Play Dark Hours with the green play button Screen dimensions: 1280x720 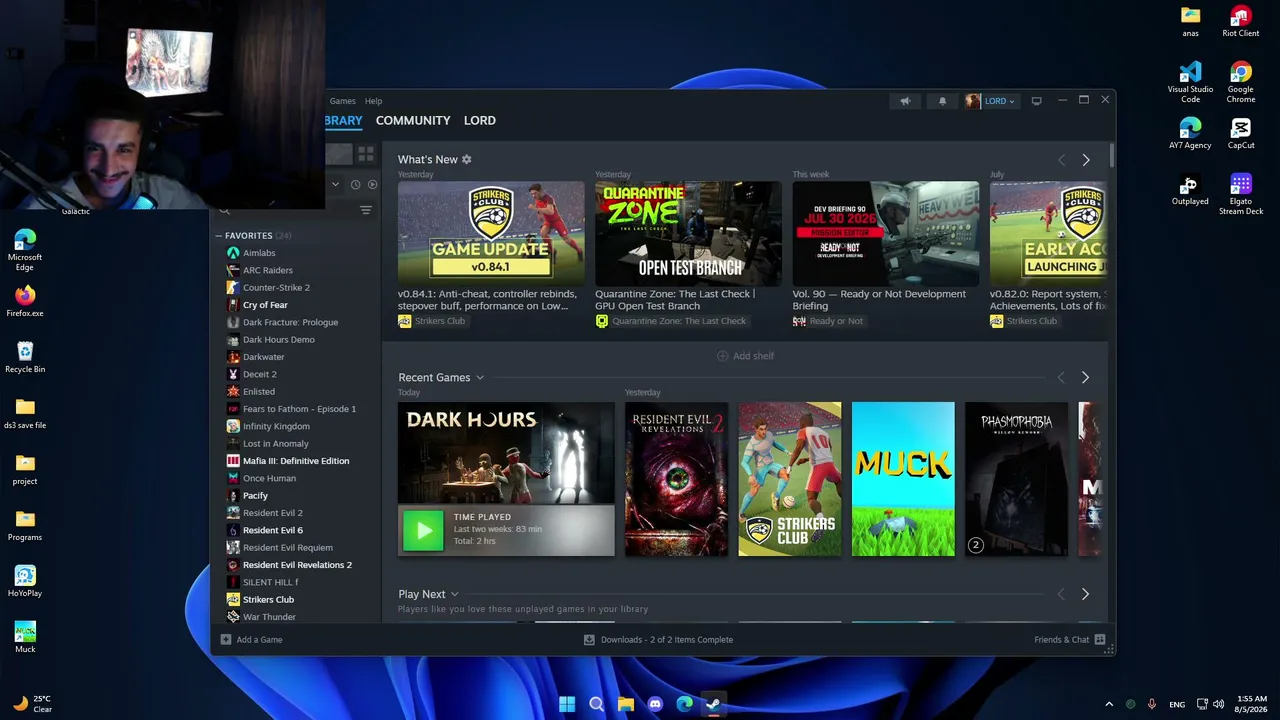[423, 531]
